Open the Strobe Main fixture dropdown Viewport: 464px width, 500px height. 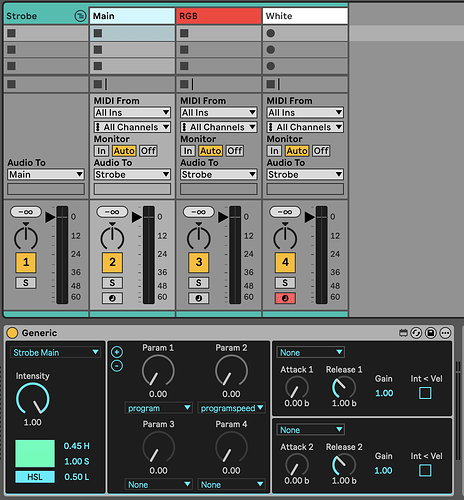coord(56,352)
